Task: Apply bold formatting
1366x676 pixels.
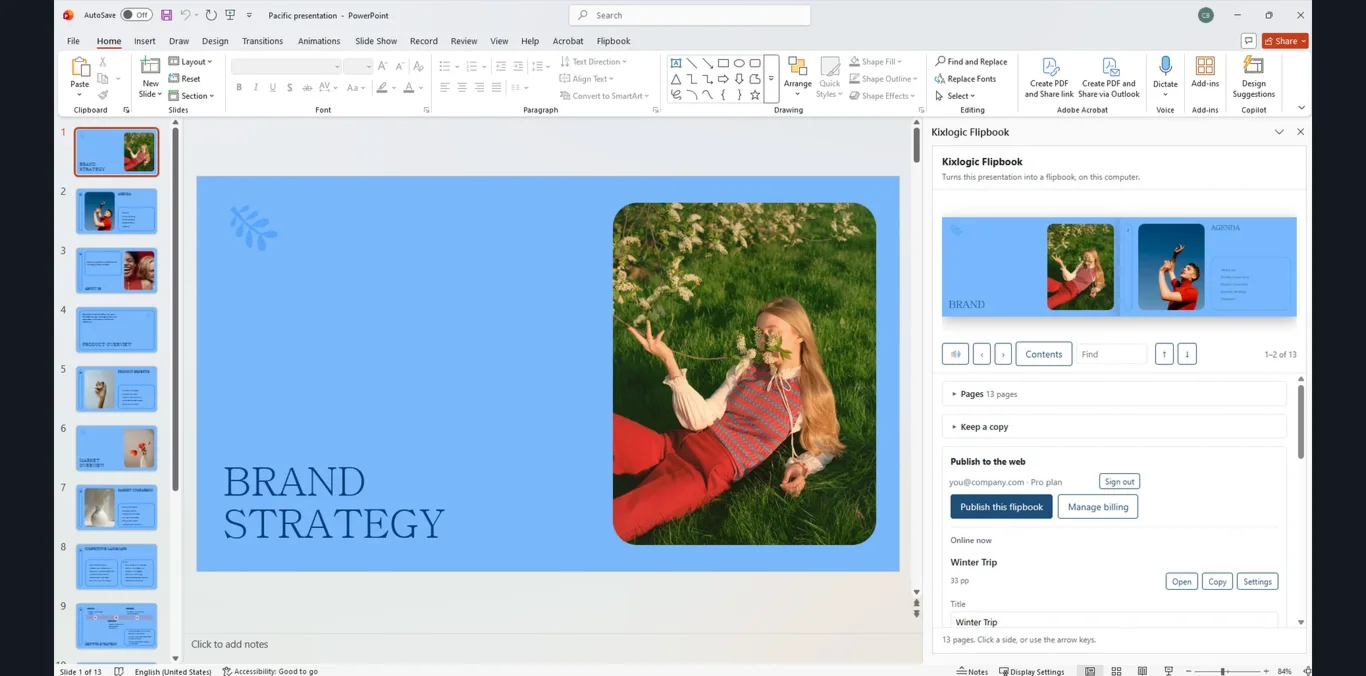Action: 239,88
